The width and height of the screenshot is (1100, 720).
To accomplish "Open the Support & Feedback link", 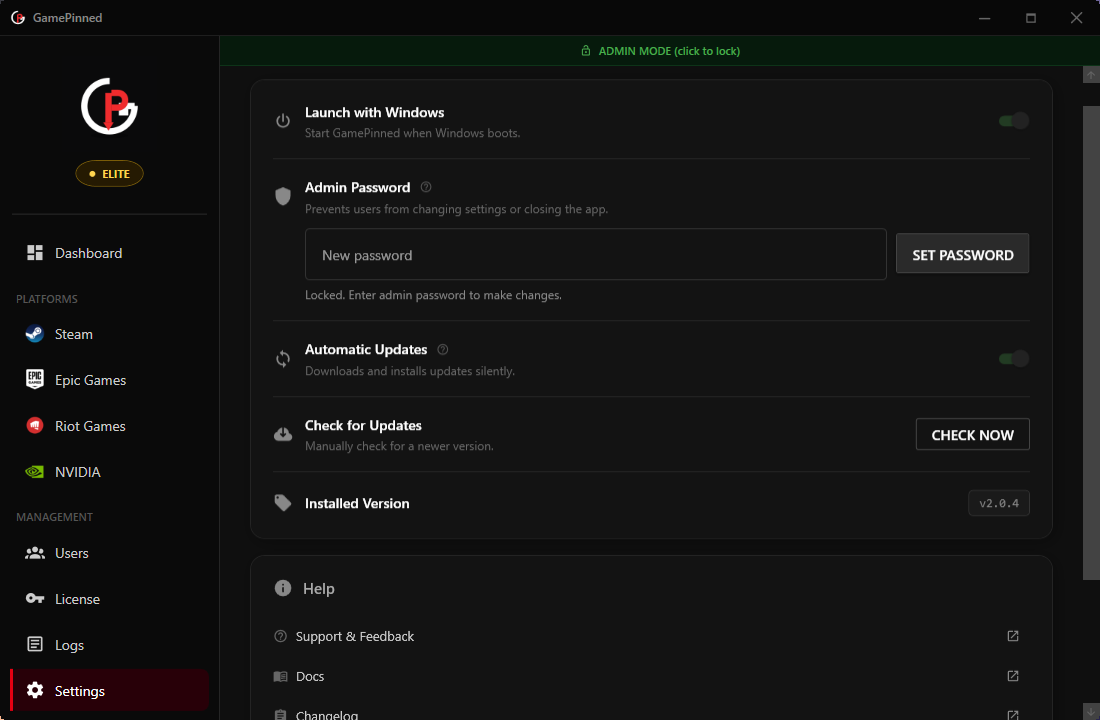I will coord(651,636).
